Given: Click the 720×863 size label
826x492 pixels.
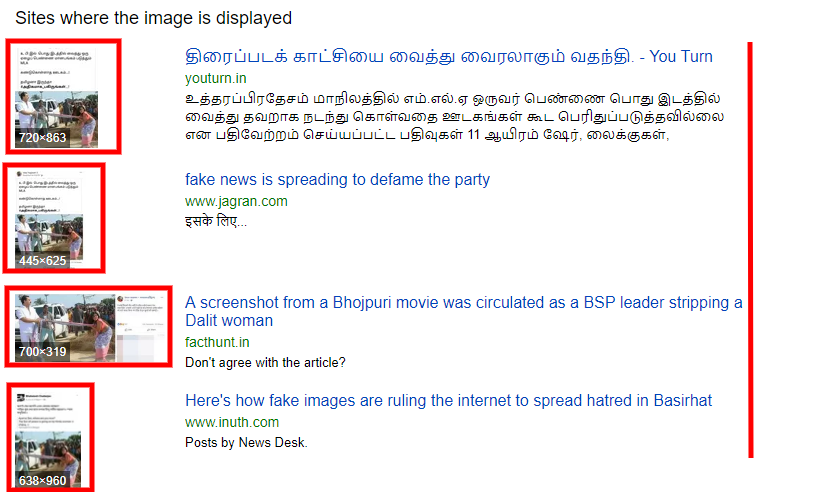Looking at the screenshot, I should click(43, 138).
